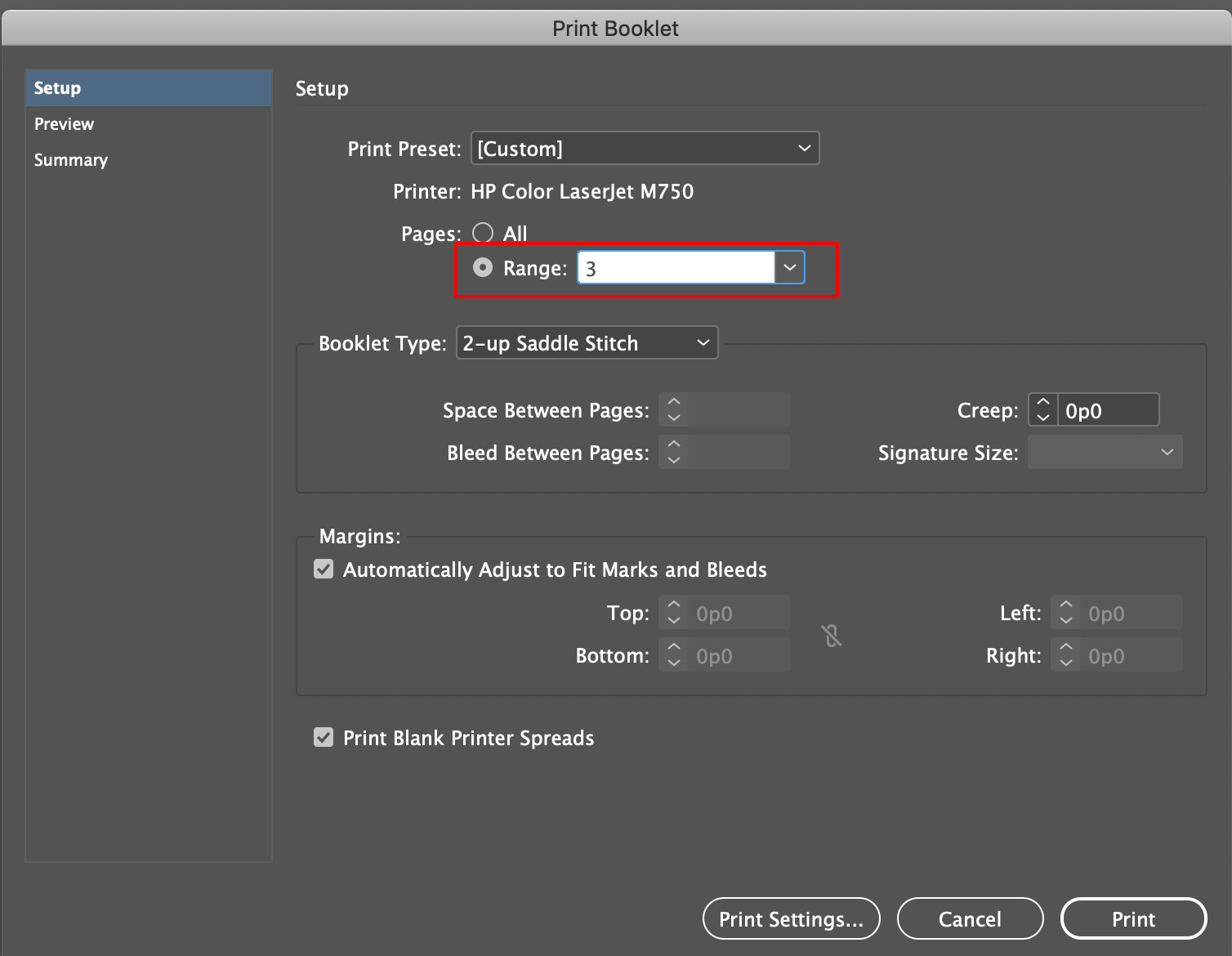Viewport: 1232px width, 956px height.
Task: Click the Right margin stepper down arrow
Action: pos(1065,661)
